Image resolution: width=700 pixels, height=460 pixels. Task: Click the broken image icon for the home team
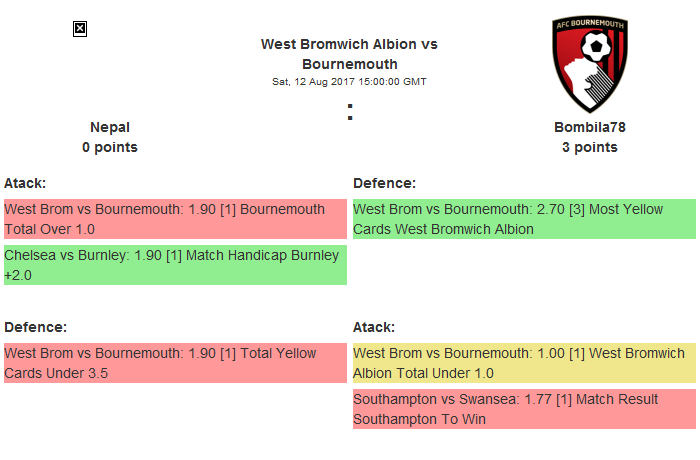pos(80,29)
